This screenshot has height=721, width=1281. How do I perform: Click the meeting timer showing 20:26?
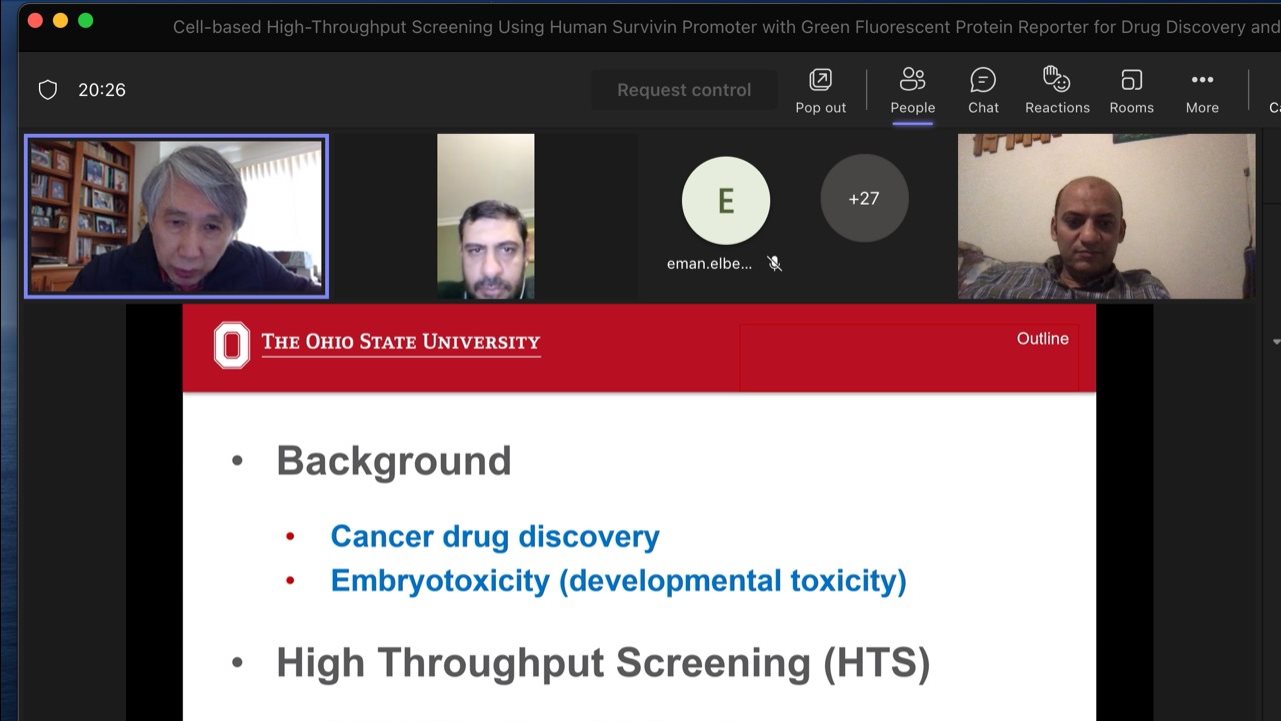pyautogui.click(x=102, y=90)
